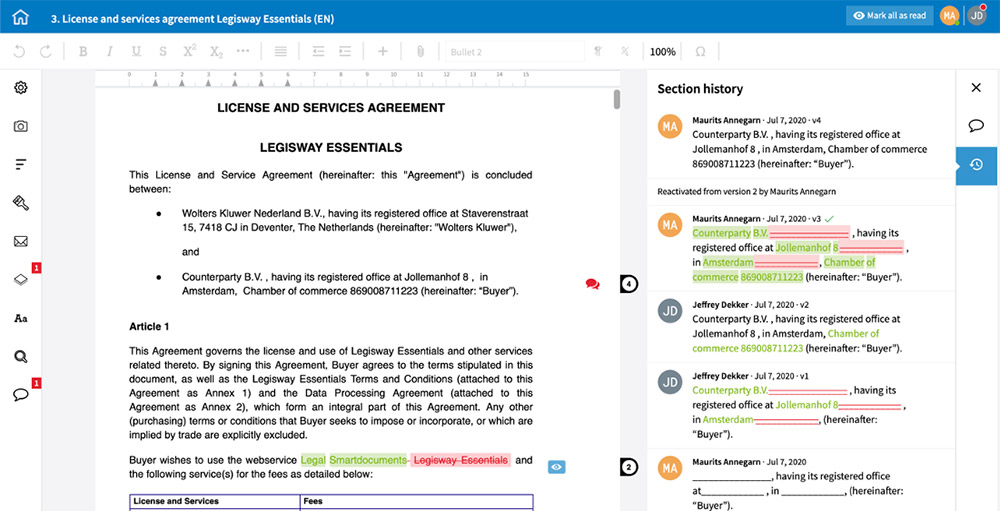Toggle underline formatting

(x=136, y=52)
